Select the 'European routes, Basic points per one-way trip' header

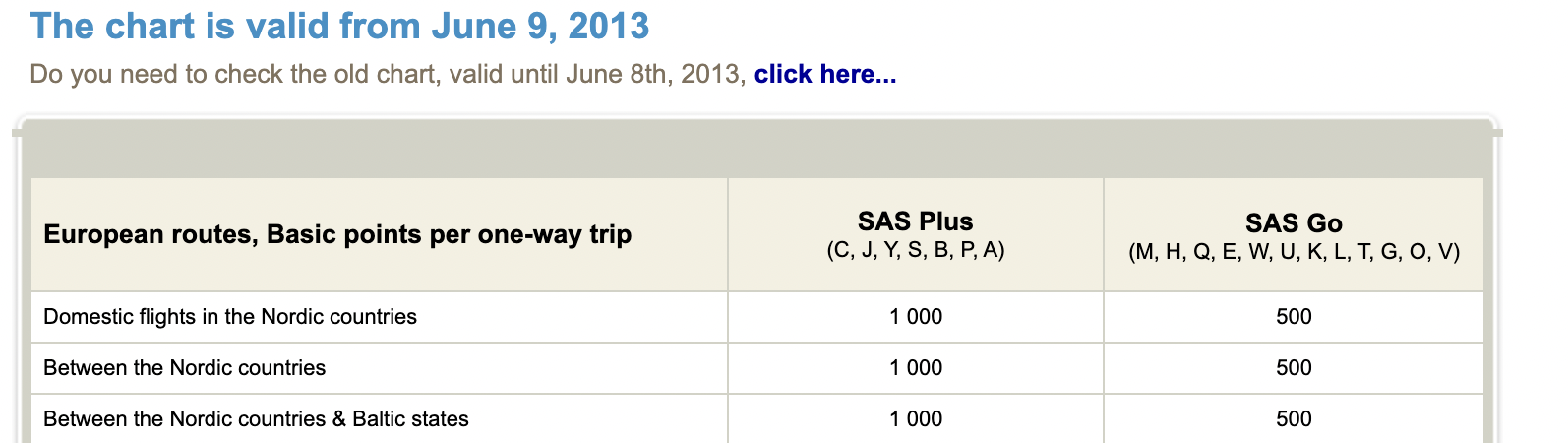(337, 235)
